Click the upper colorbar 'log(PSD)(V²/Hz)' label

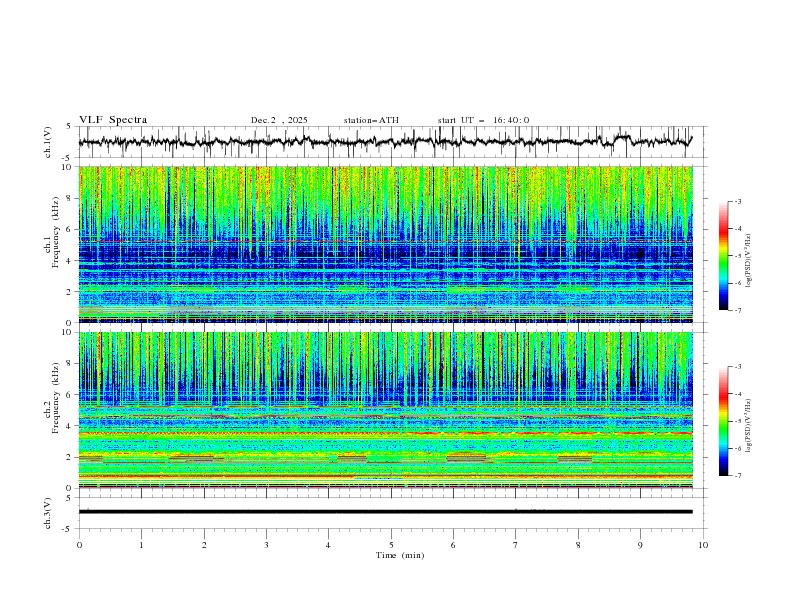click(x=749, y=261)
